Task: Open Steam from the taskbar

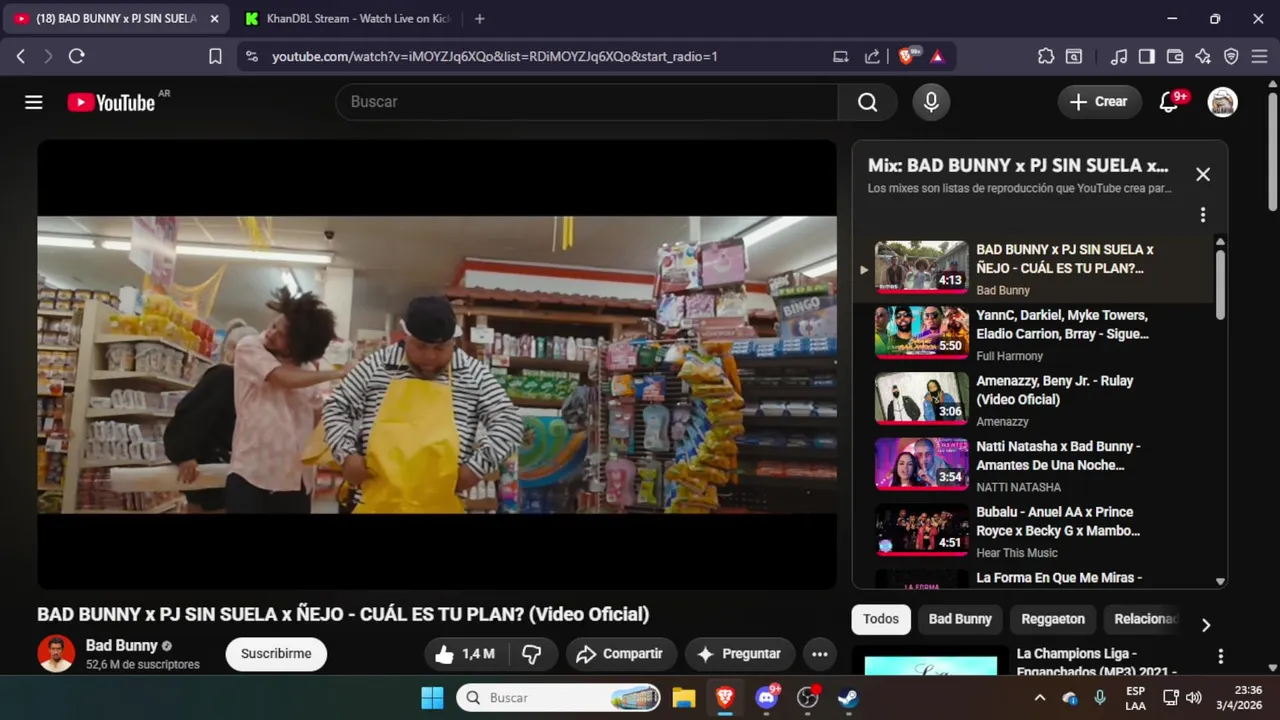Action: pos(848,698)
